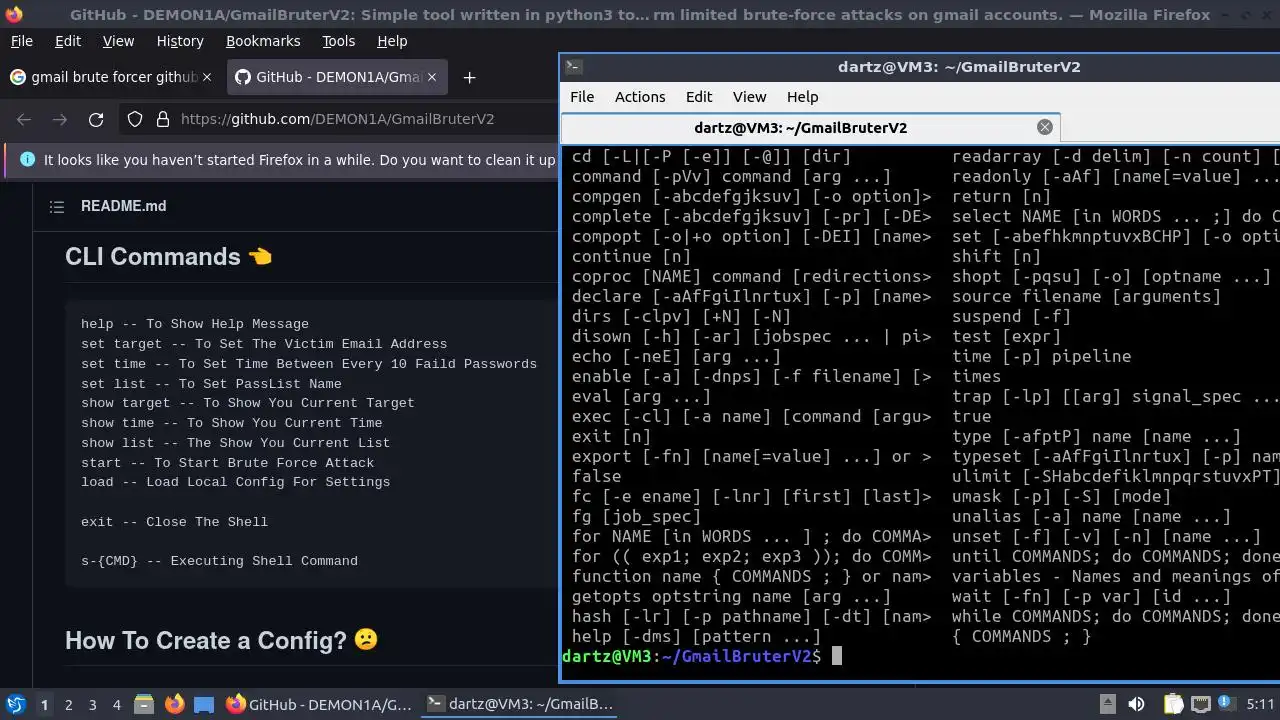Screen dimensions: 1280x720
Task: Switch to workspace 4
Action: pos(116,704)
